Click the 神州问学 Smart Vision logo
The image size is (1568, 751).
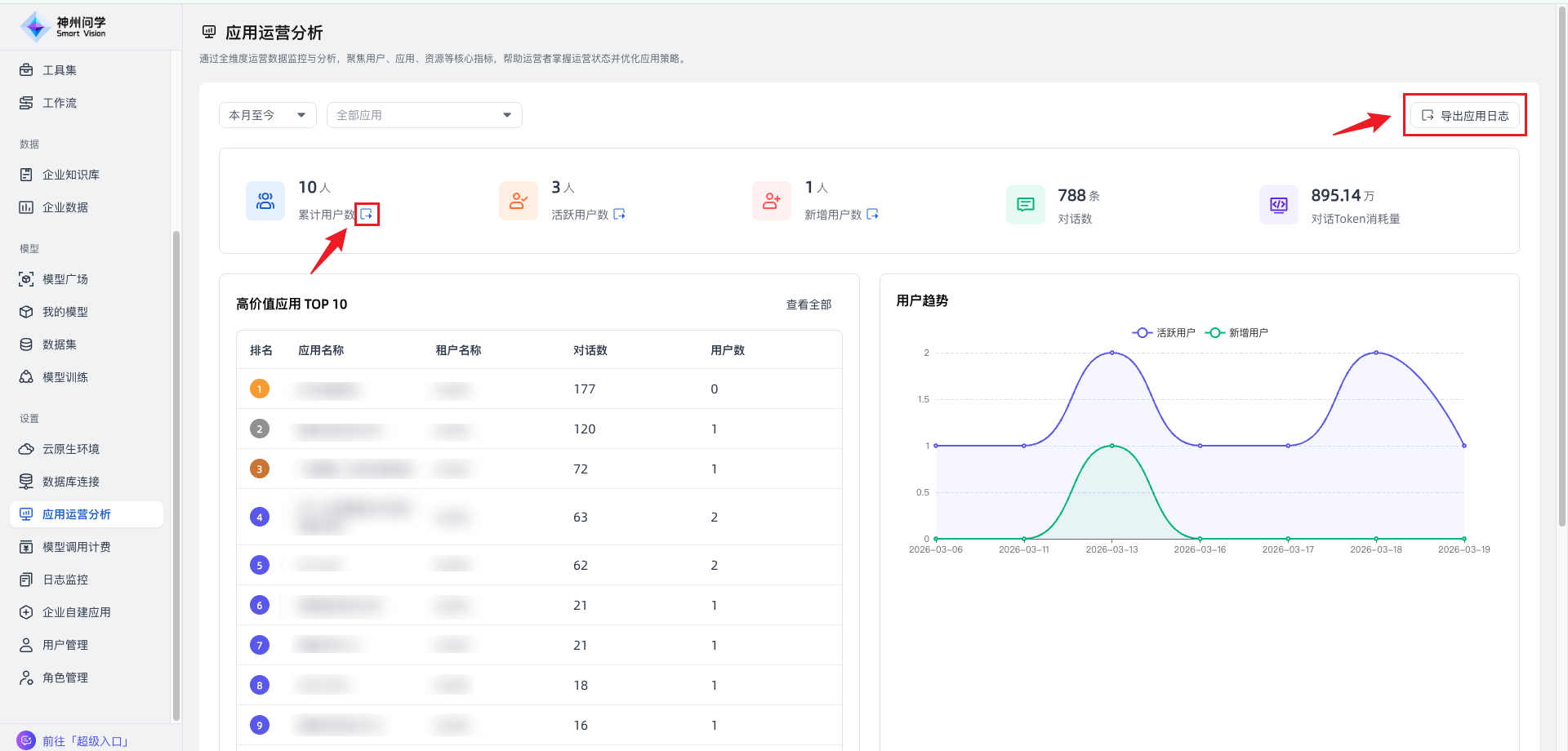64,26
